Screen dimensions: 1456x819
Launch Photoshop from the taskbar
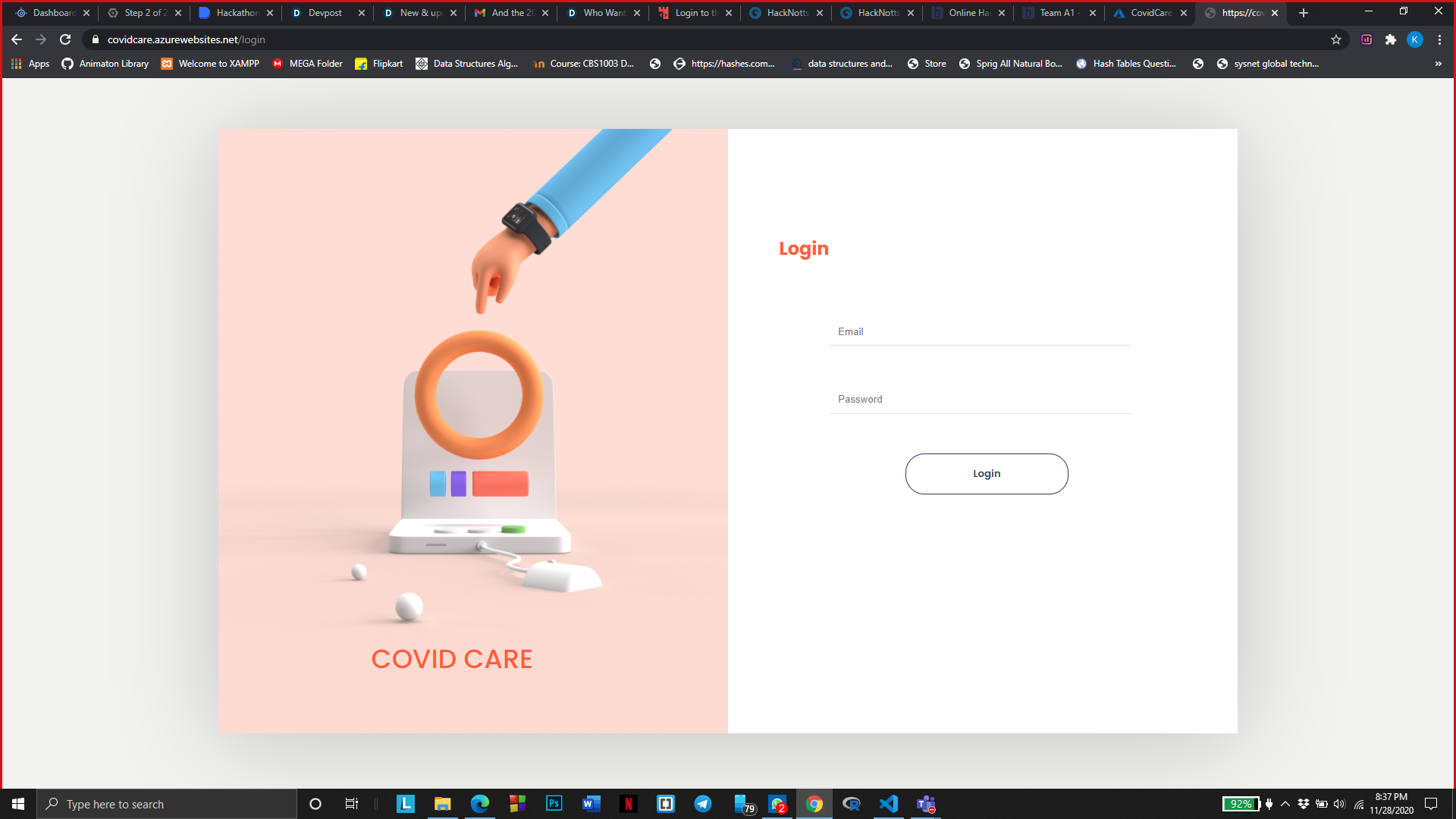coord(554,804)
